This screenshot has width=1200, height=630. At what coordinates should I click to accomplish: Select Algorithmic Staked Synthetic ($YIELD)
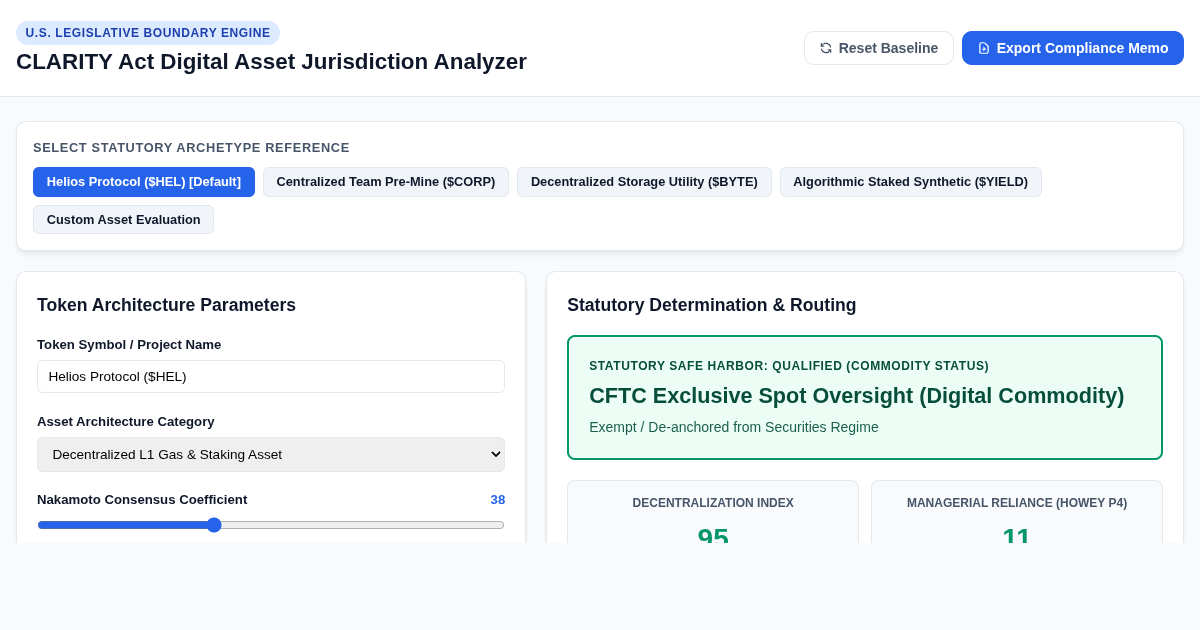[x=911, y=182]
